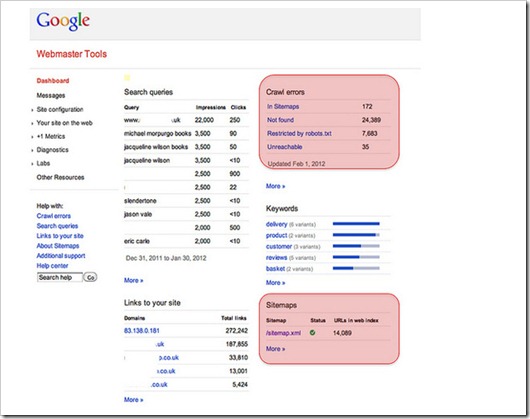
Task: Expand the Site configuration menu
Action: (59, 109)
